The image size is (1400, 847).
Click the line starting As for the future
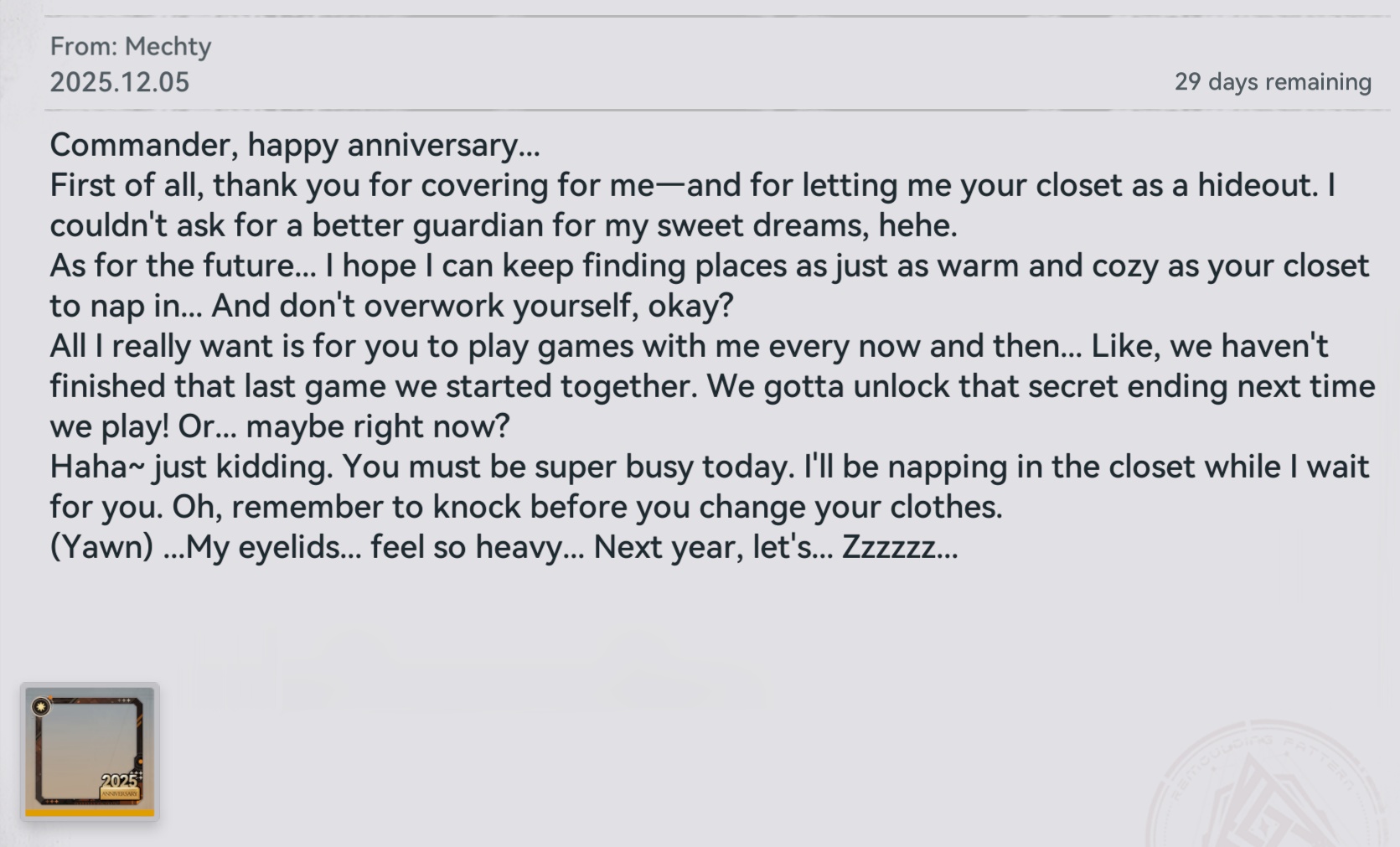click(x=708, y=266)
